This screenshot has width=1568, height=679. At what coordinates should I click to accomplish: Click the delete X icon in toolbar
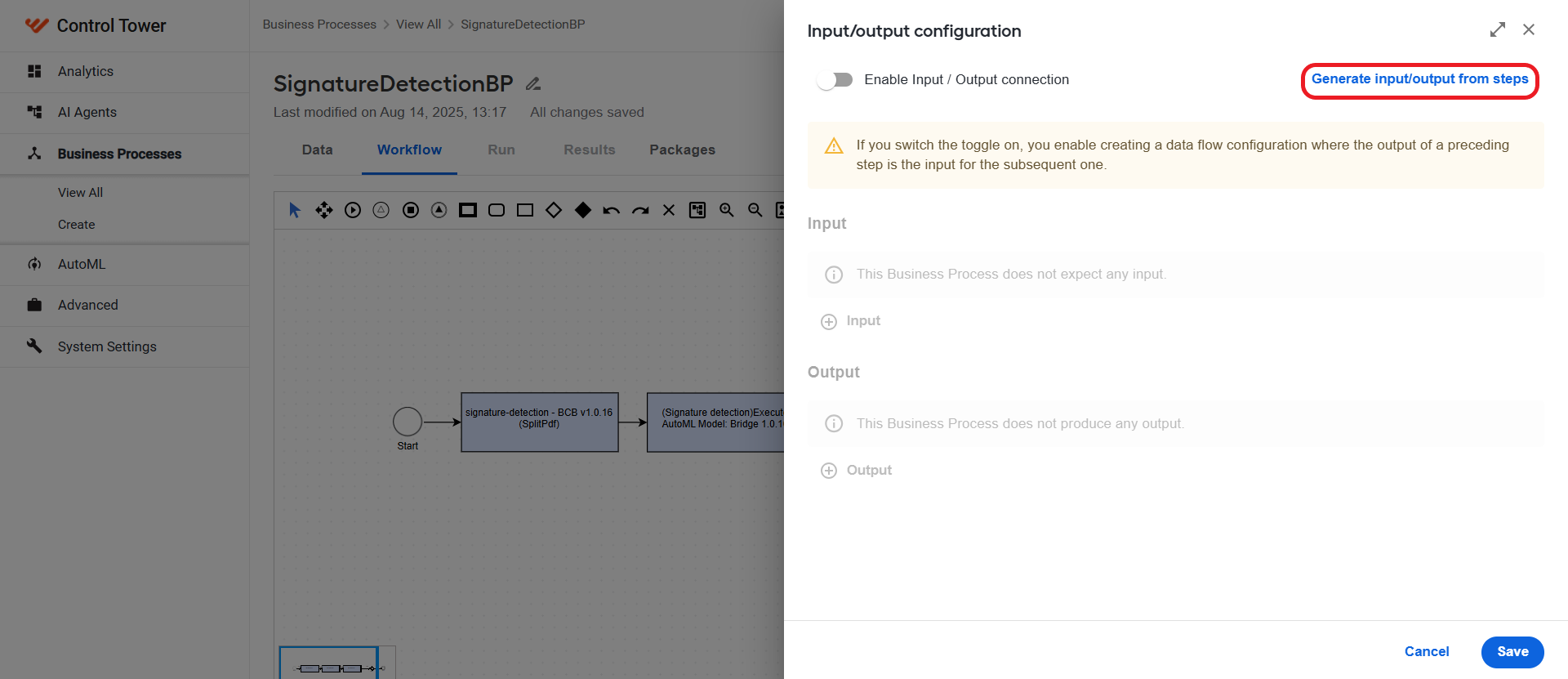click(669, 210)
